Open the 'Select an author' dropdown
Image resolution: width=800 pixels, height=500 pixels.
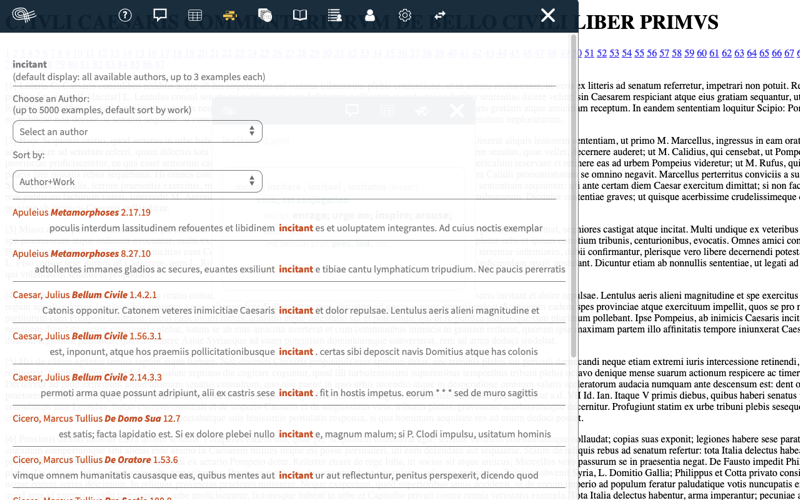[138, 132]
